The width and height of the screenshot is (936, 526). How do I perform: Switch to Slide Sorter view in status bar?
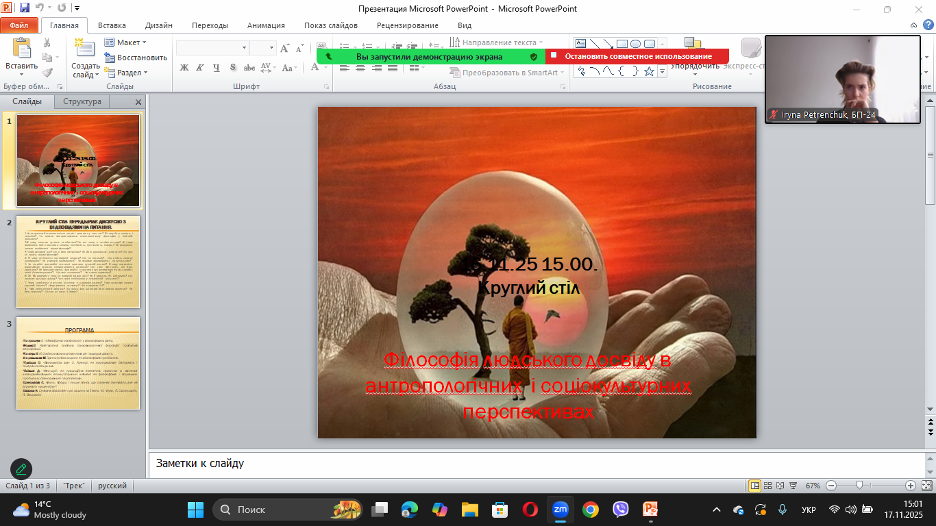click(768, 485)
